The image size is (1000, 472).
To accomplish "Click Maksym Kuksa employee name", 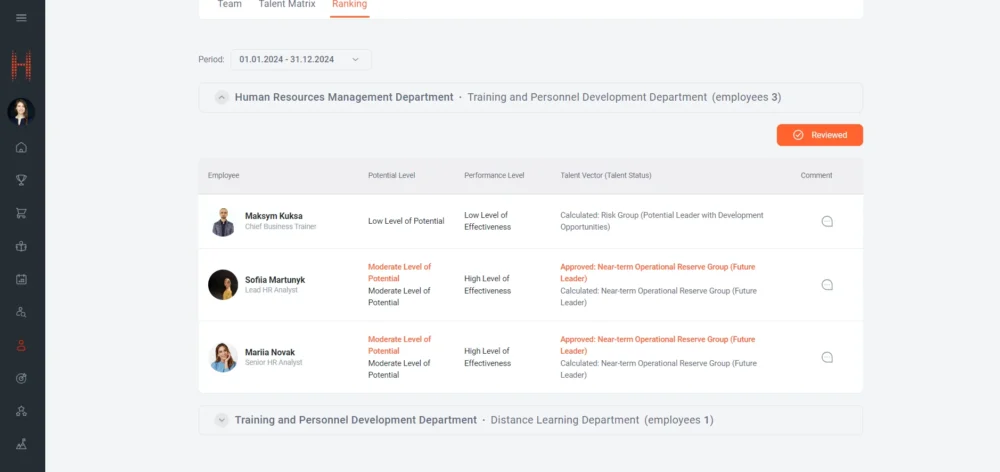I will coord(273,216).
